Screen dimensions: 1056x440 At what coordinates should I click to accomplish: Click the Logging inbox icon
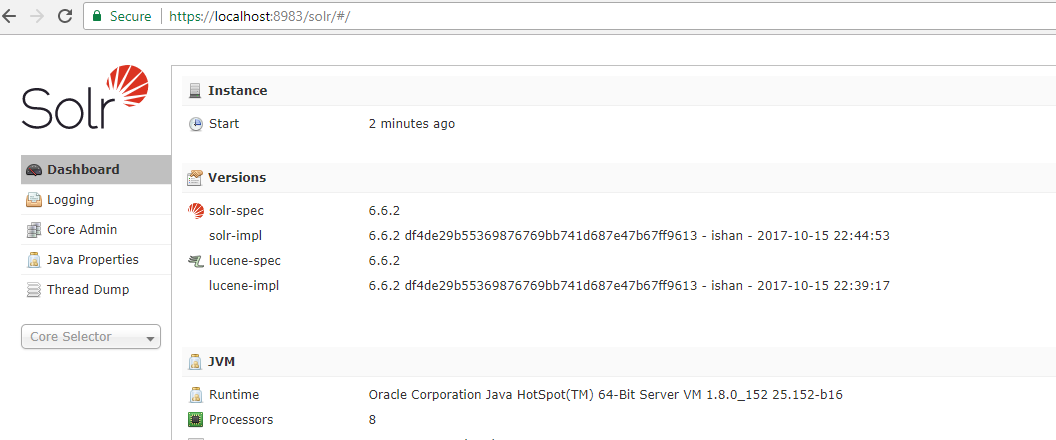[34, 200]
